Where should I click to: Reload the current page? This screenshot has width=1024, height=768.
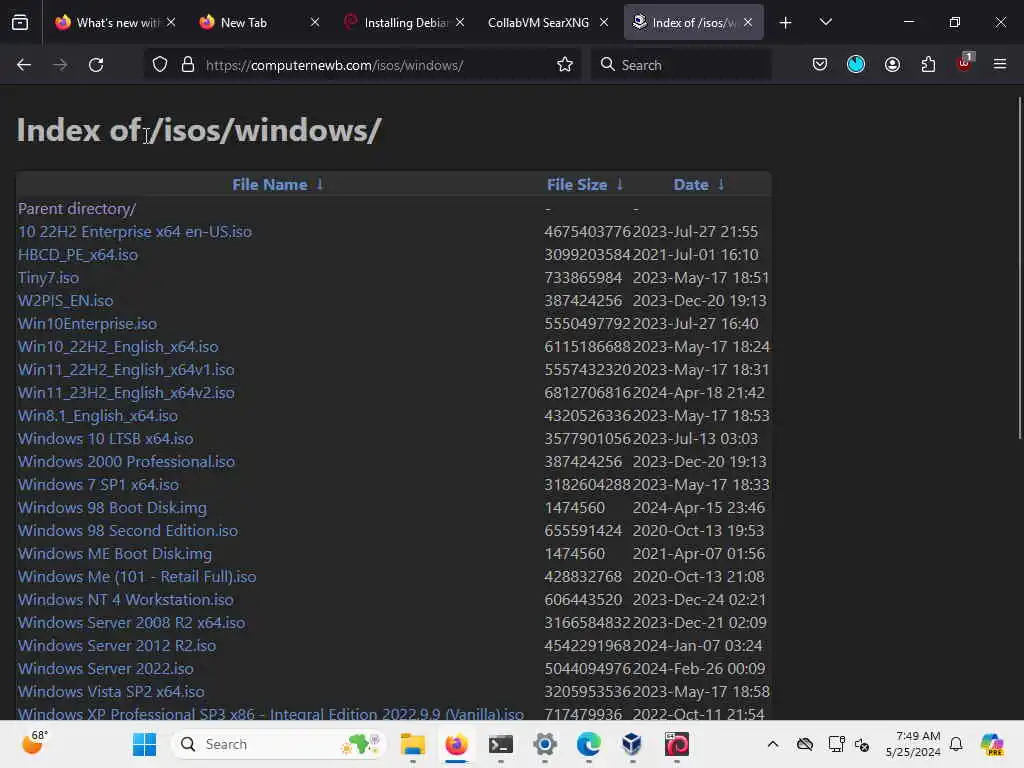96,65
